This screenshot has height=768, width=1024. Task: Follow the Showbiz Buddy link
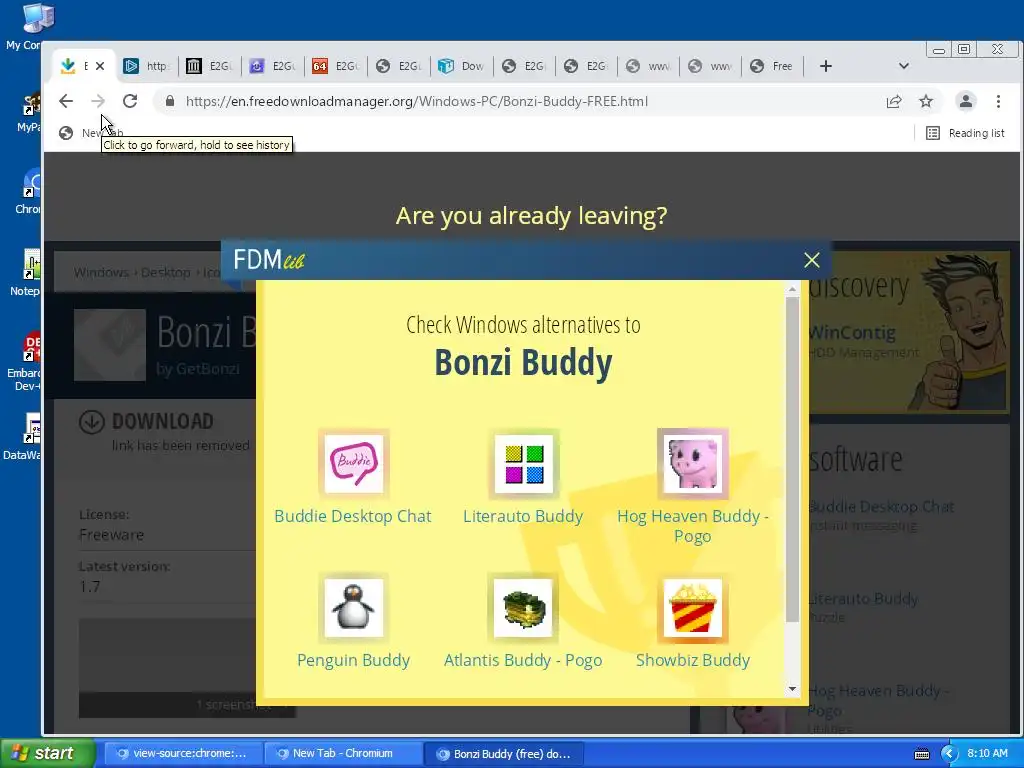pos(693,660)
